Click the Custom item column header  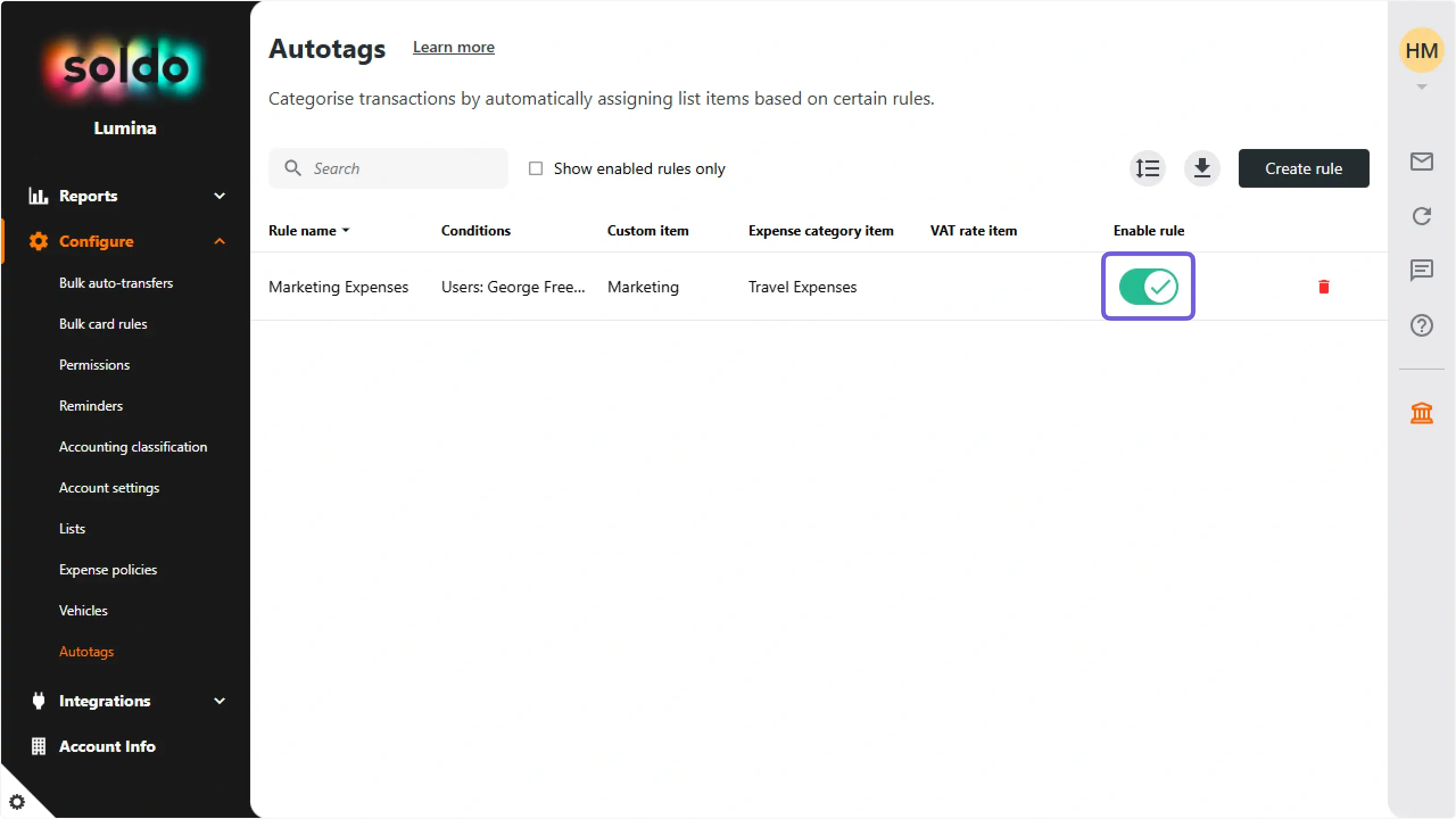(647, 230)
